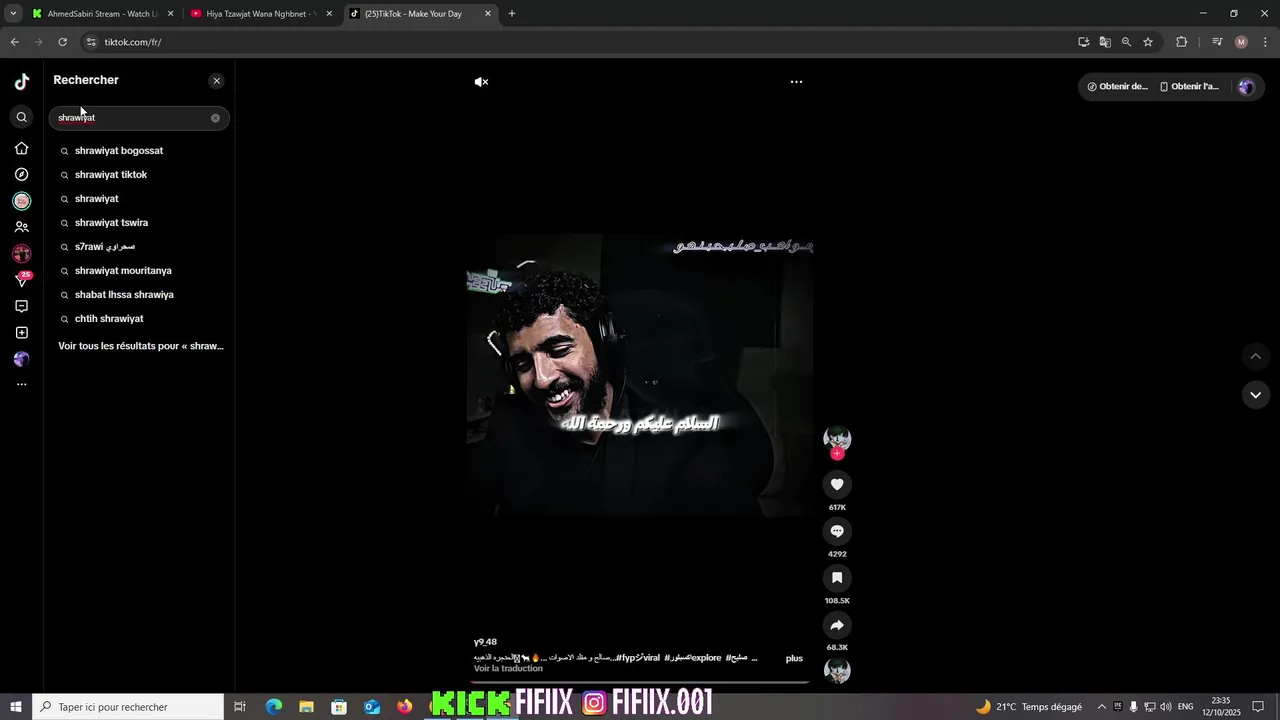Viewport: 1280px width, 720px height.
Task: Open the y9.48 username link
Action: pos(485,642)
